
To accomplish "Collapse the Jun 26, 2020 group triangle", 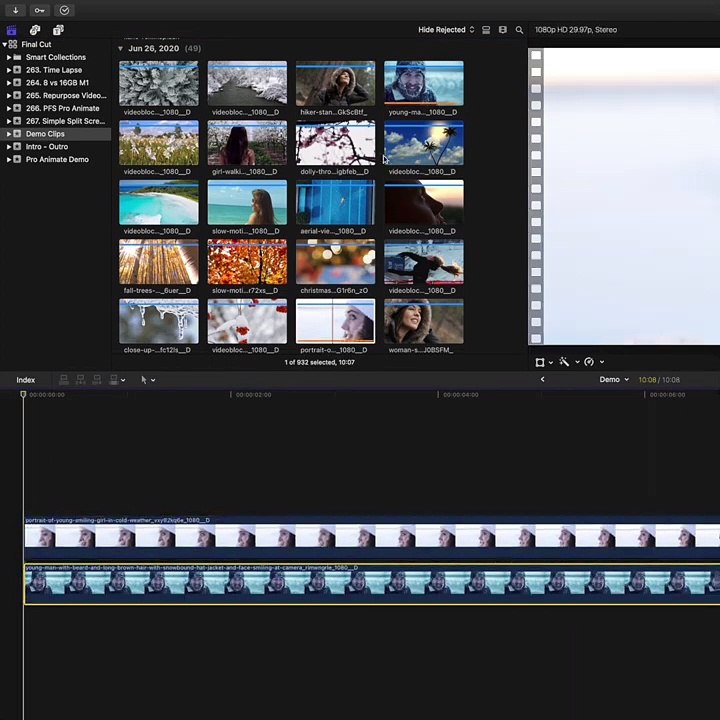I will (120, 49).
